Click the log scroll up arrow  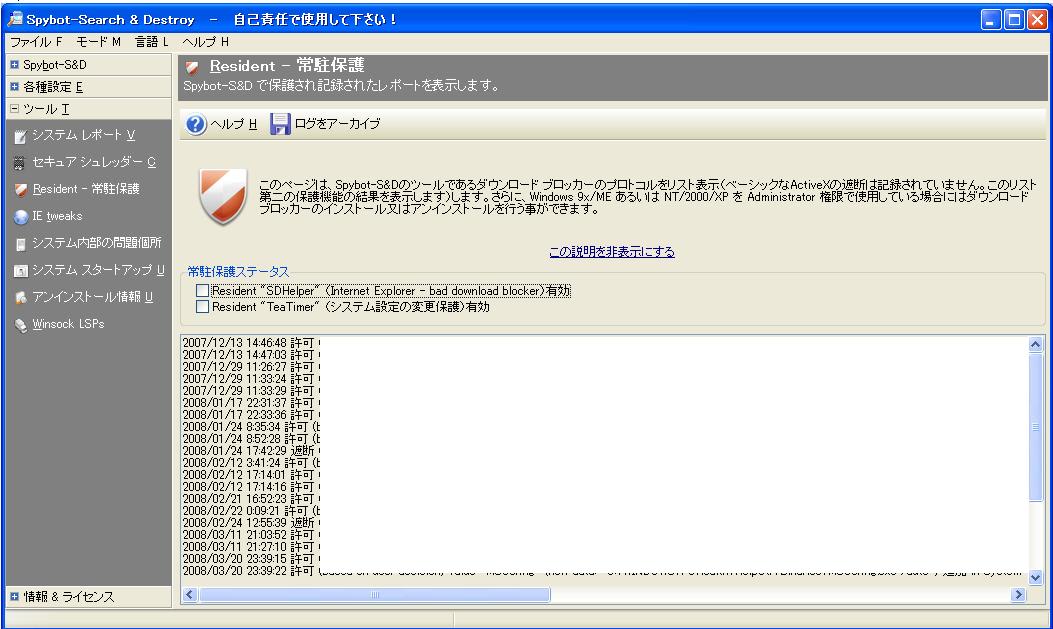pos(1036,344)
